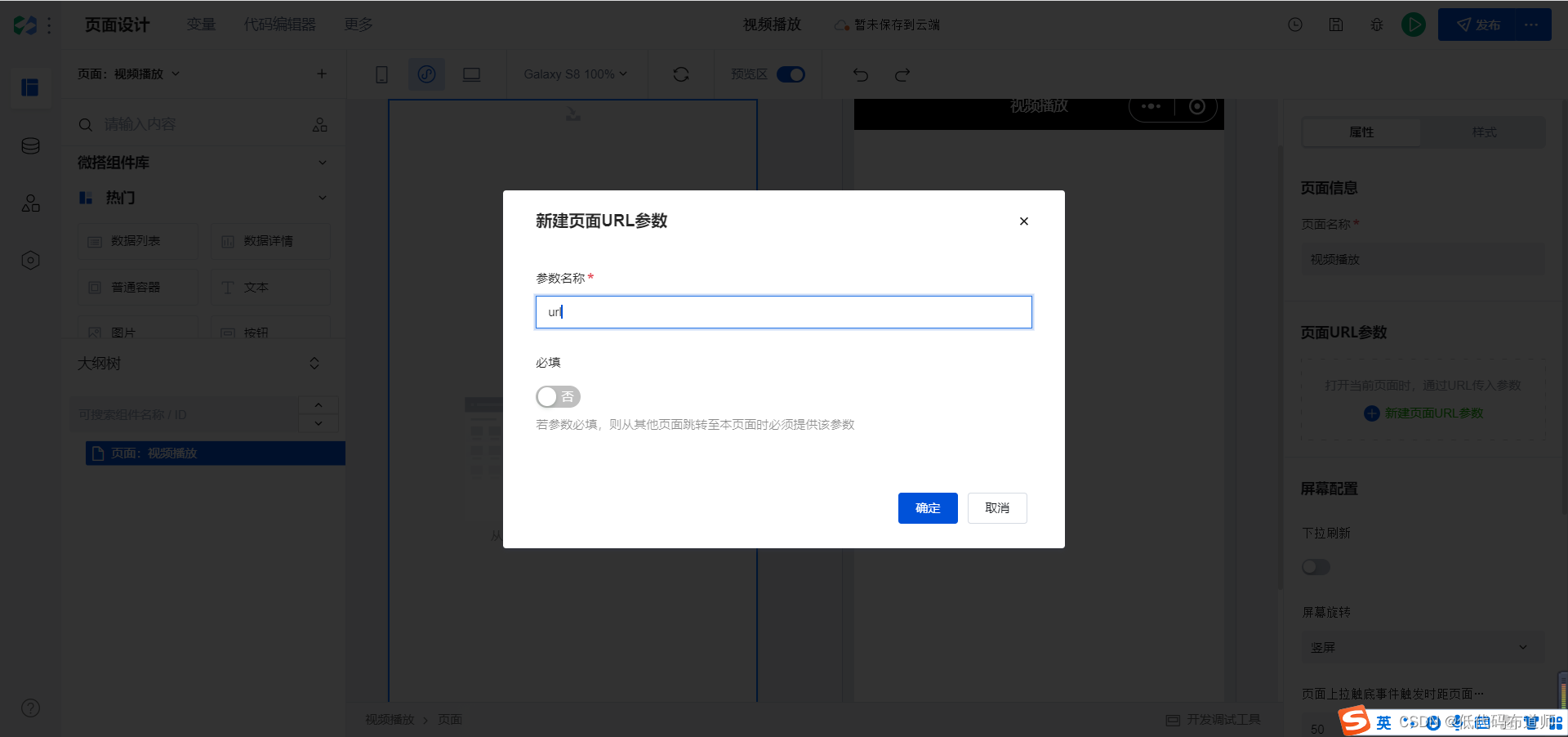Click the debug bug icon
The width and height of the screenshot is (1568, 737).
[1377, 25]
